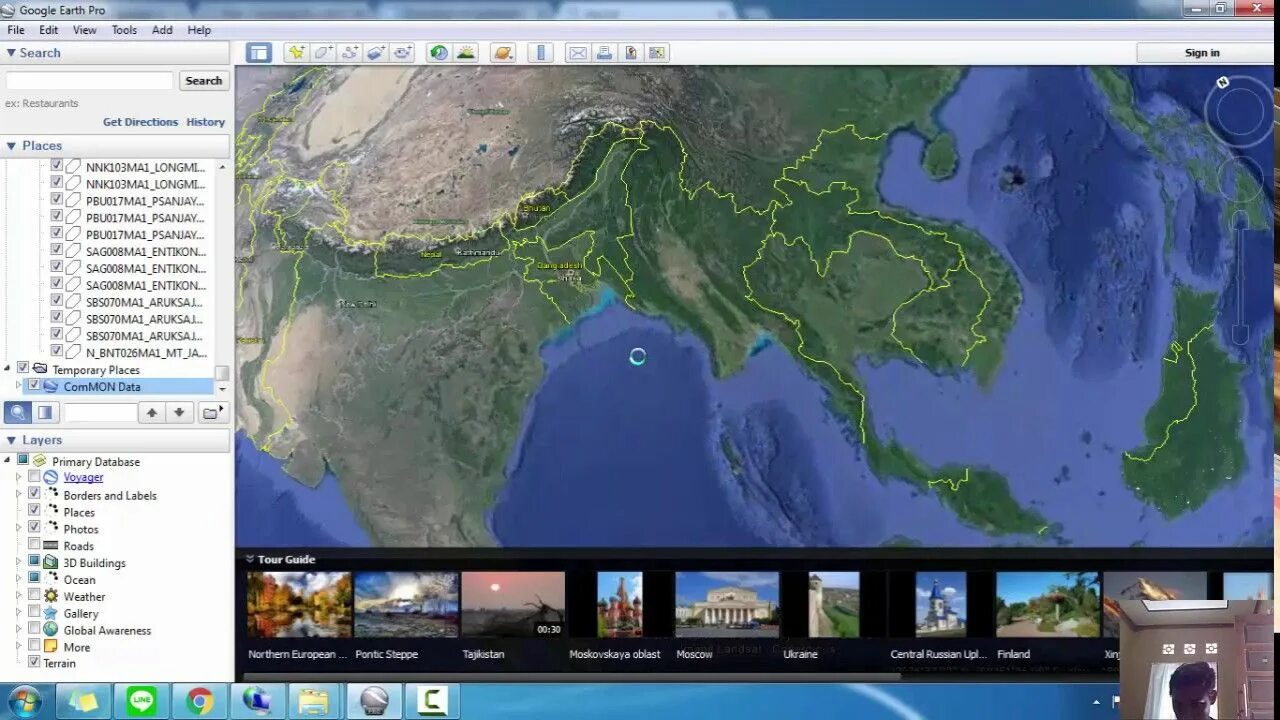Click the search magnifier icon below Places
Image resolution: width=1280 pixels, height=720 pixels.
[18, 412]
